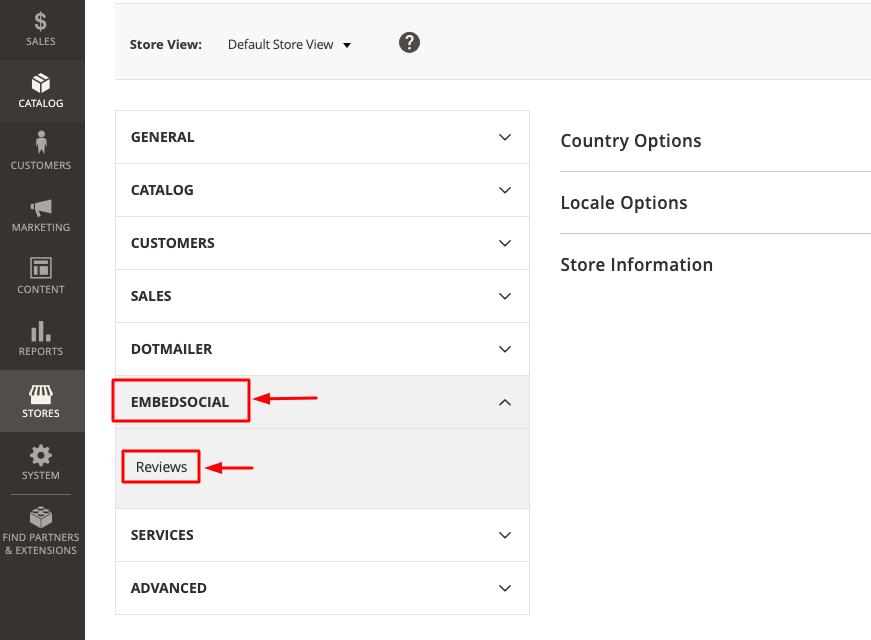The image size is (871, 640).
Task: Collapse the EmbedSocial section
Action: pos(322,402)
